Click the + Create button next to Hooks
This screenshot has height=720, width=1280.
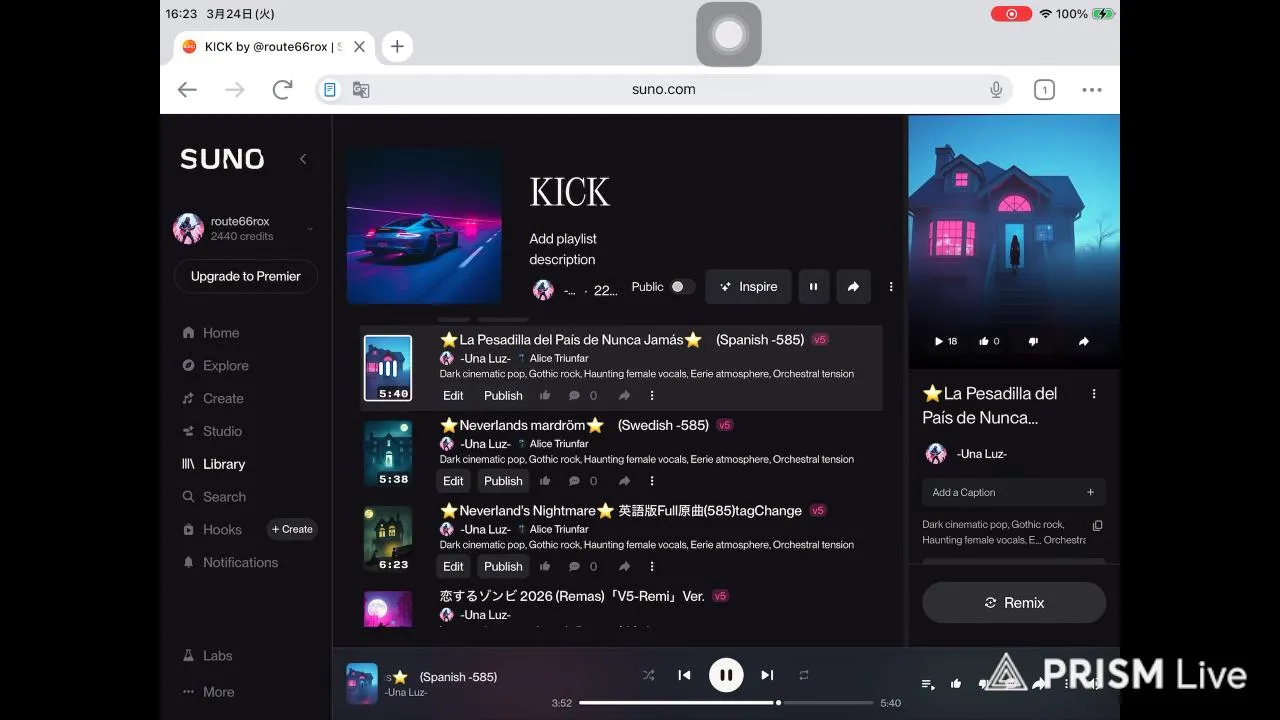292,530
